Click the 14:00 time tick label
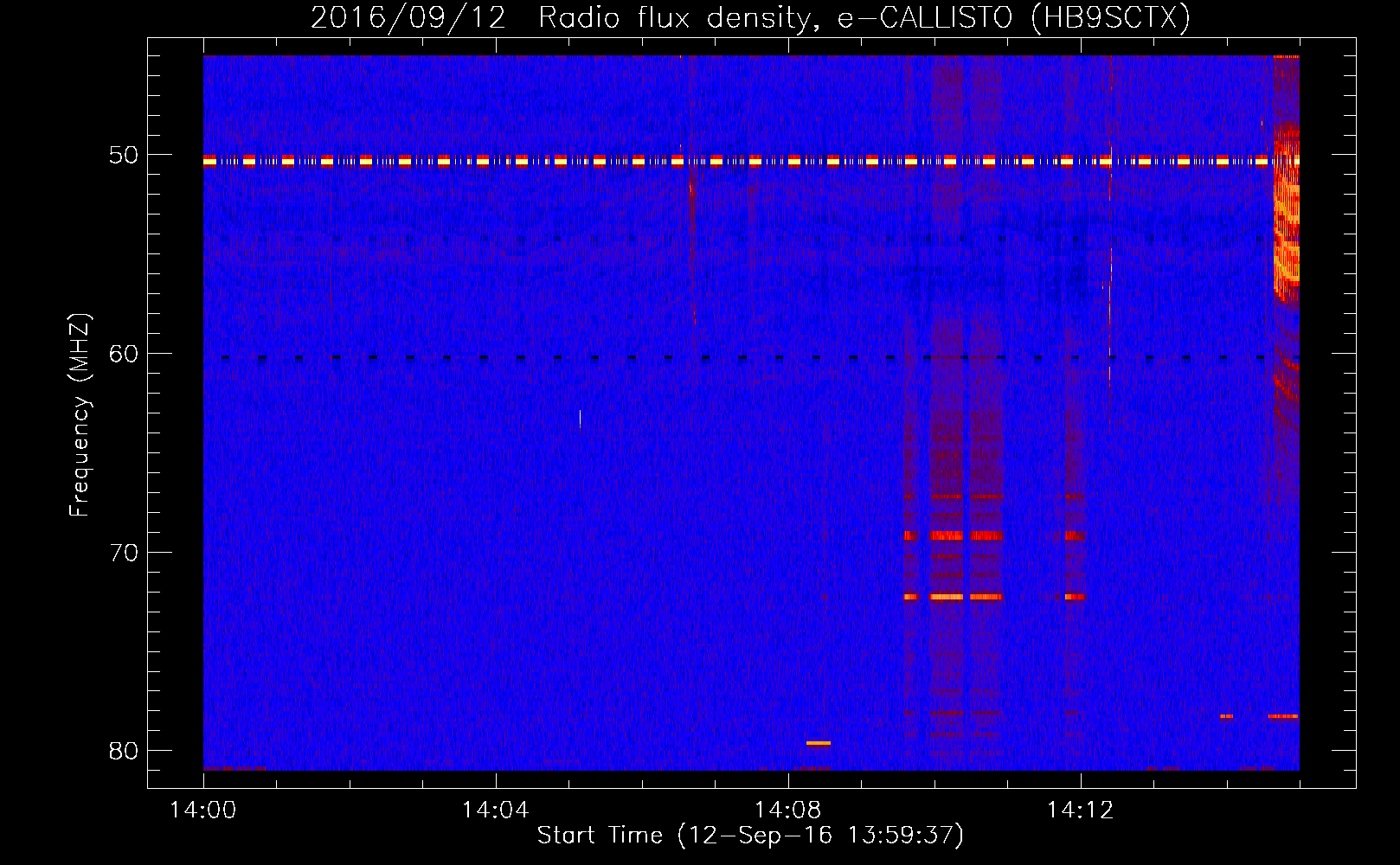 tap(203, 811)
